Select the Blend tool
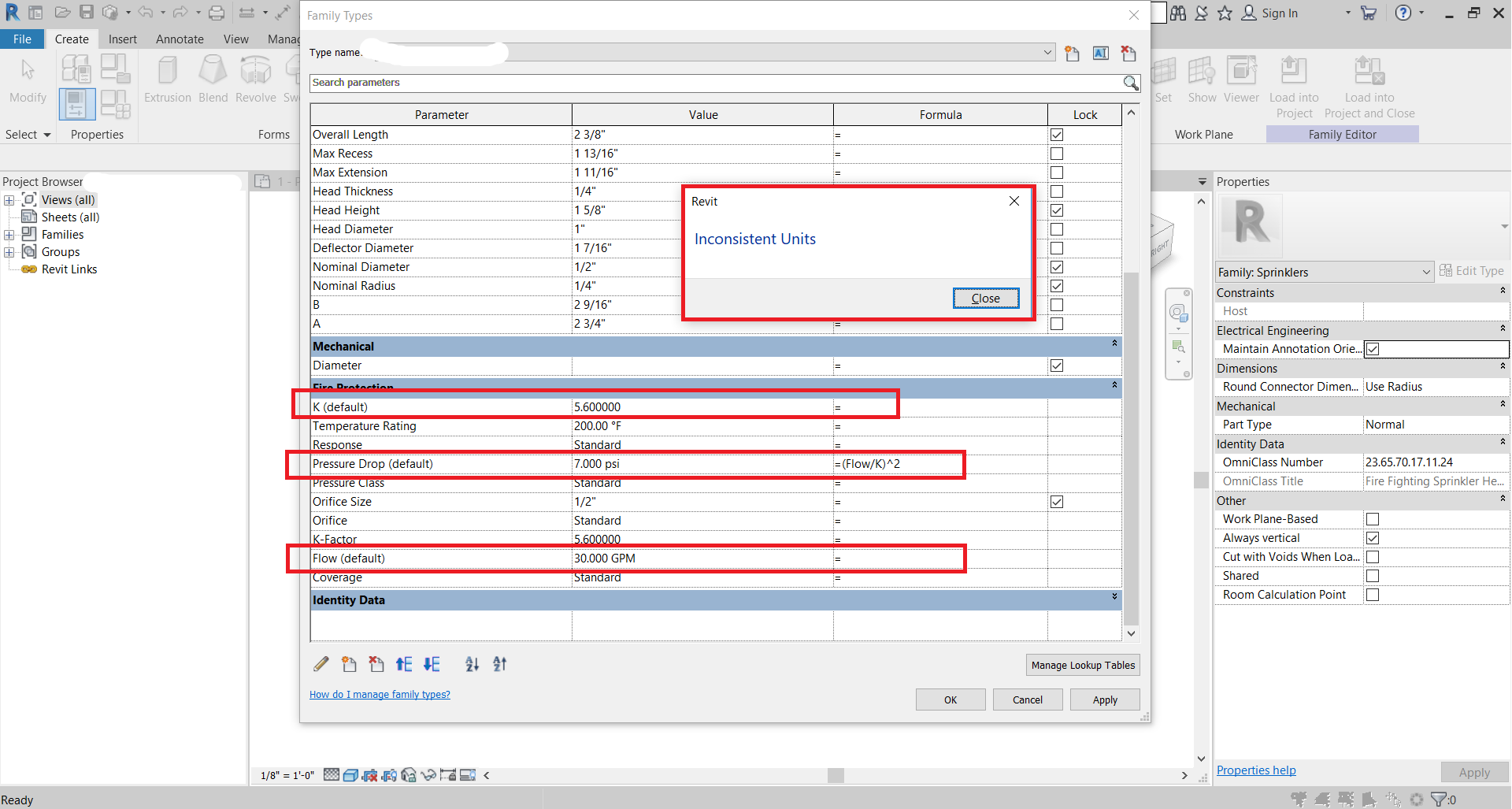This screenshot has height=809, width=1512. [213, 76]
